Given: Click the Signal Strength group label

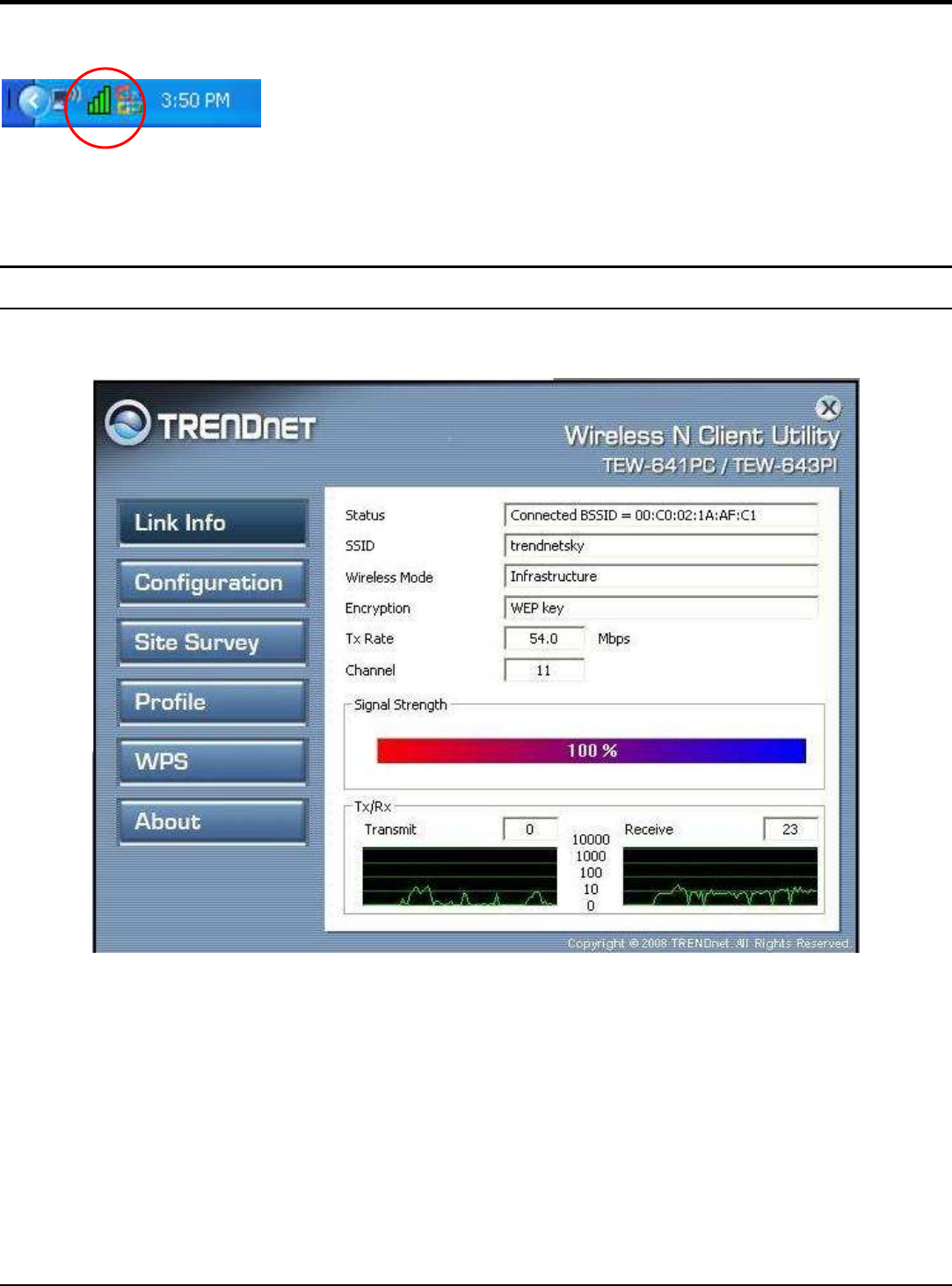Looking at the screenshot, I should (x=400, y=705).
